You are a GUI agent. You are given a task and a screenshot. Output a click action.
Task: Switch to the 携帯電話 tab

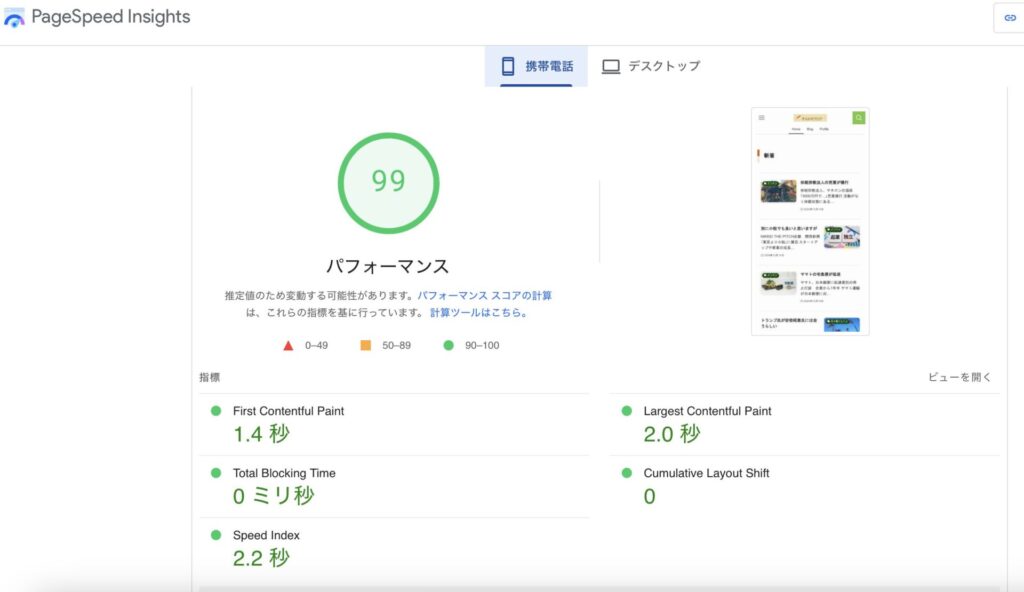549,66
